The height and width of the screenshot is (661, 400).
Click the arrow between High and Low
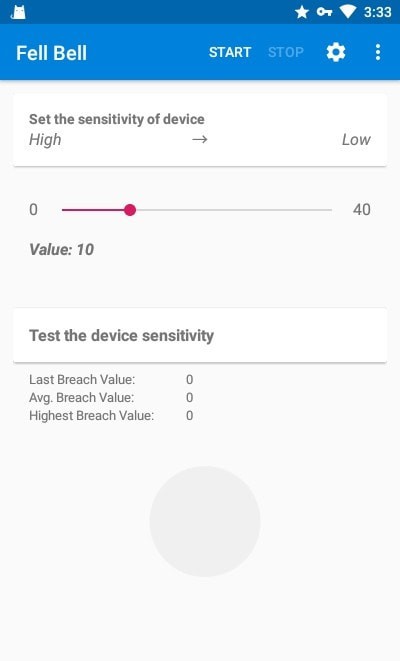pyautogui.click(x=199, y=140)
